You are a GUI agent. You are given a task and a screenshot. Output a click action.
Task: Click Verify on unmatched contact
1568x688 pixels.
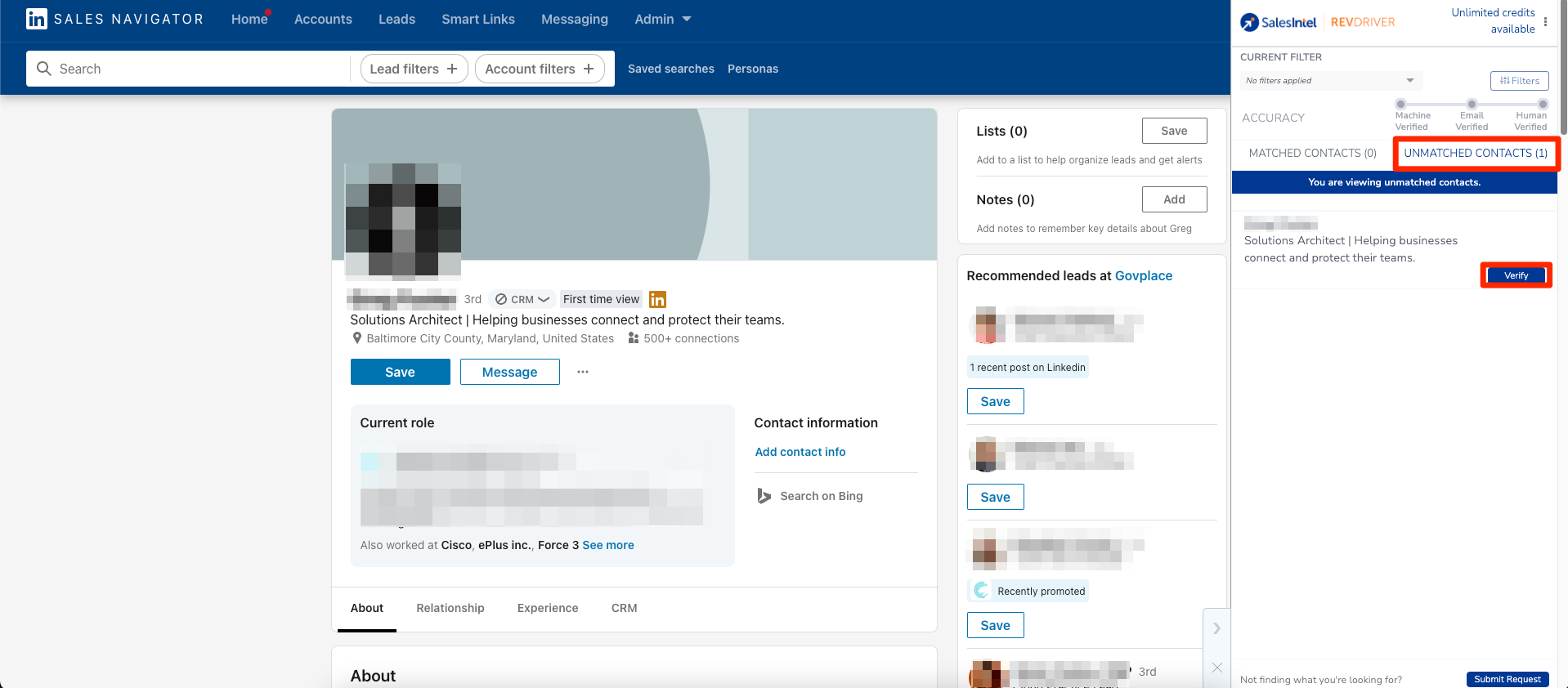pyautogui.click(x=1516, y=275)
